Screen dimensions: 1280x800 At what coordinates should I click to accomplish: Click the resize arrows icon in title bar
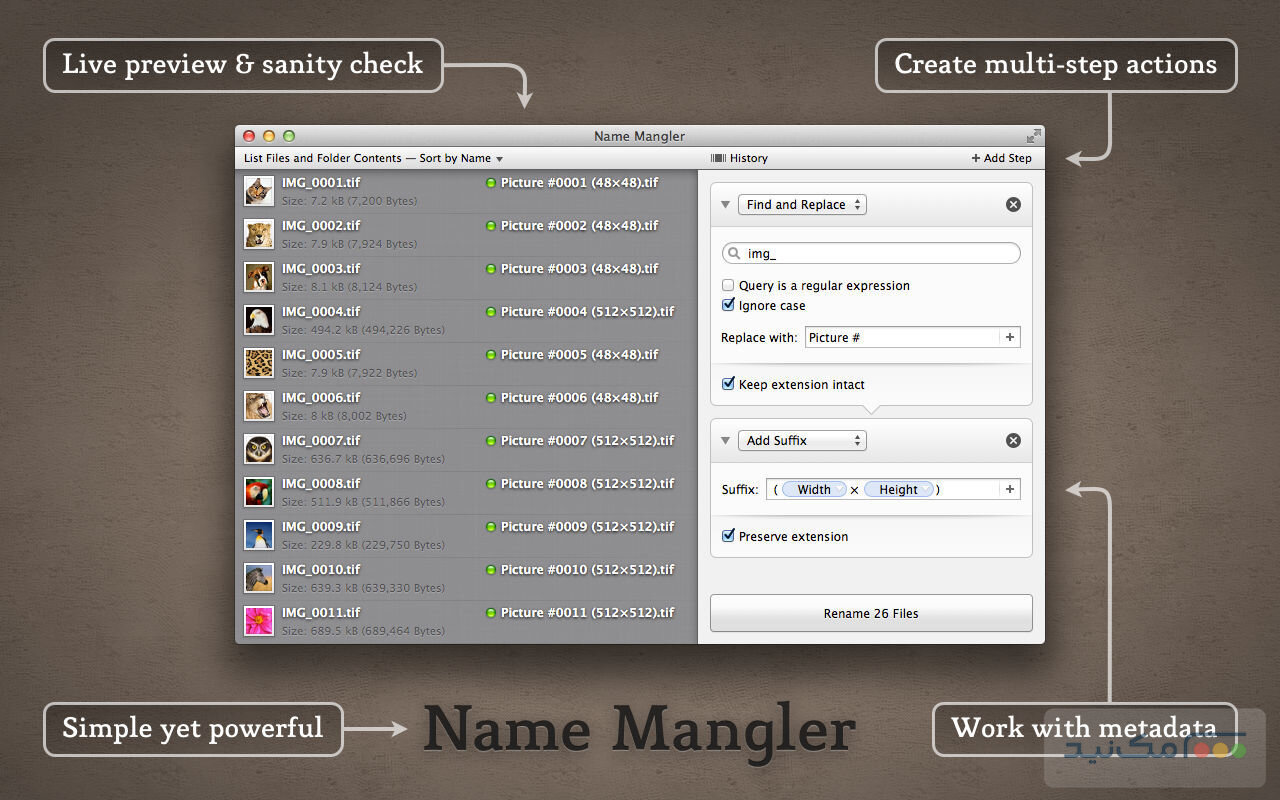click(x=1033, y=136)
